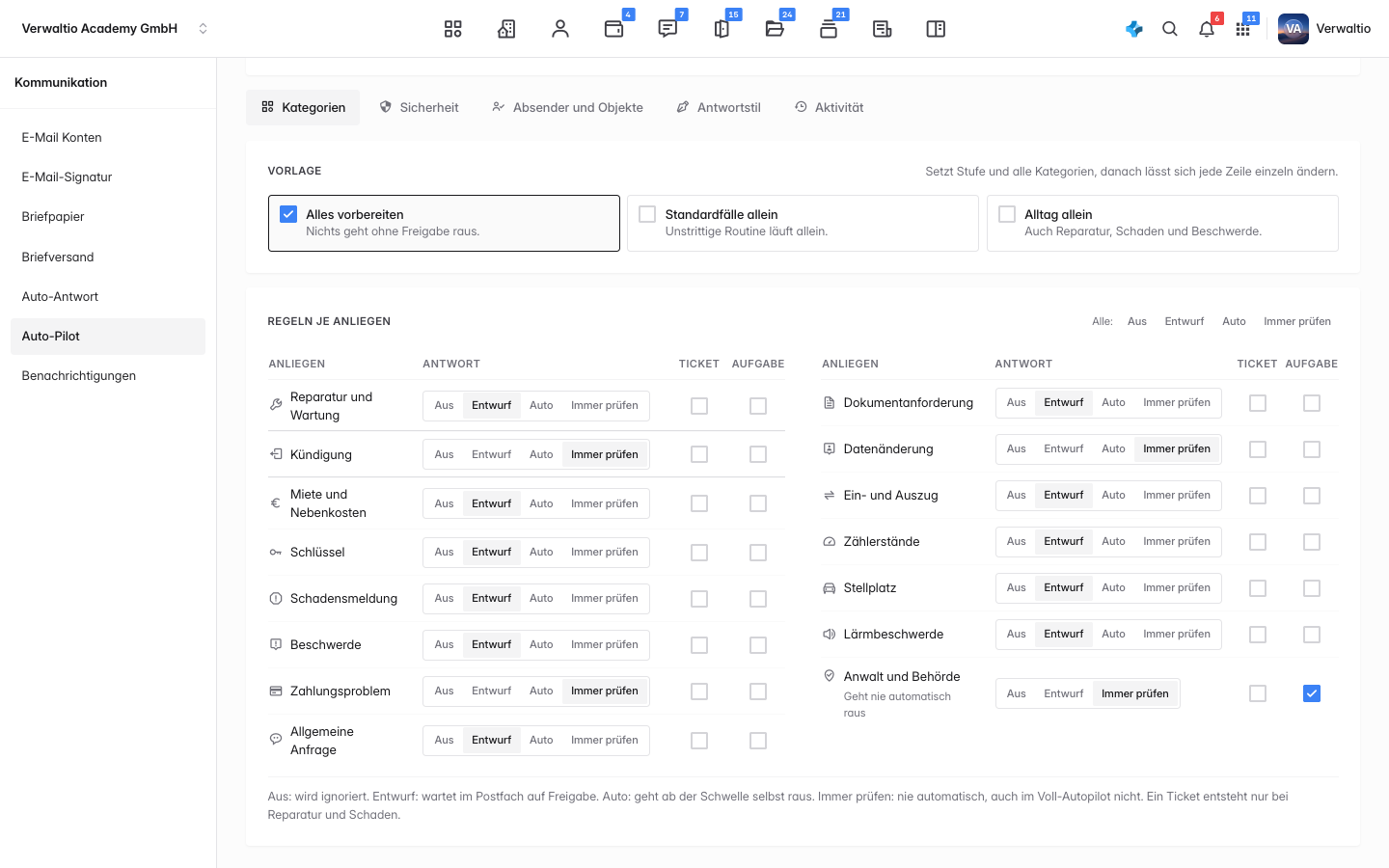Uncheck Aufgabe checkbox for Anwalt und Behörde

point(1312,693)
